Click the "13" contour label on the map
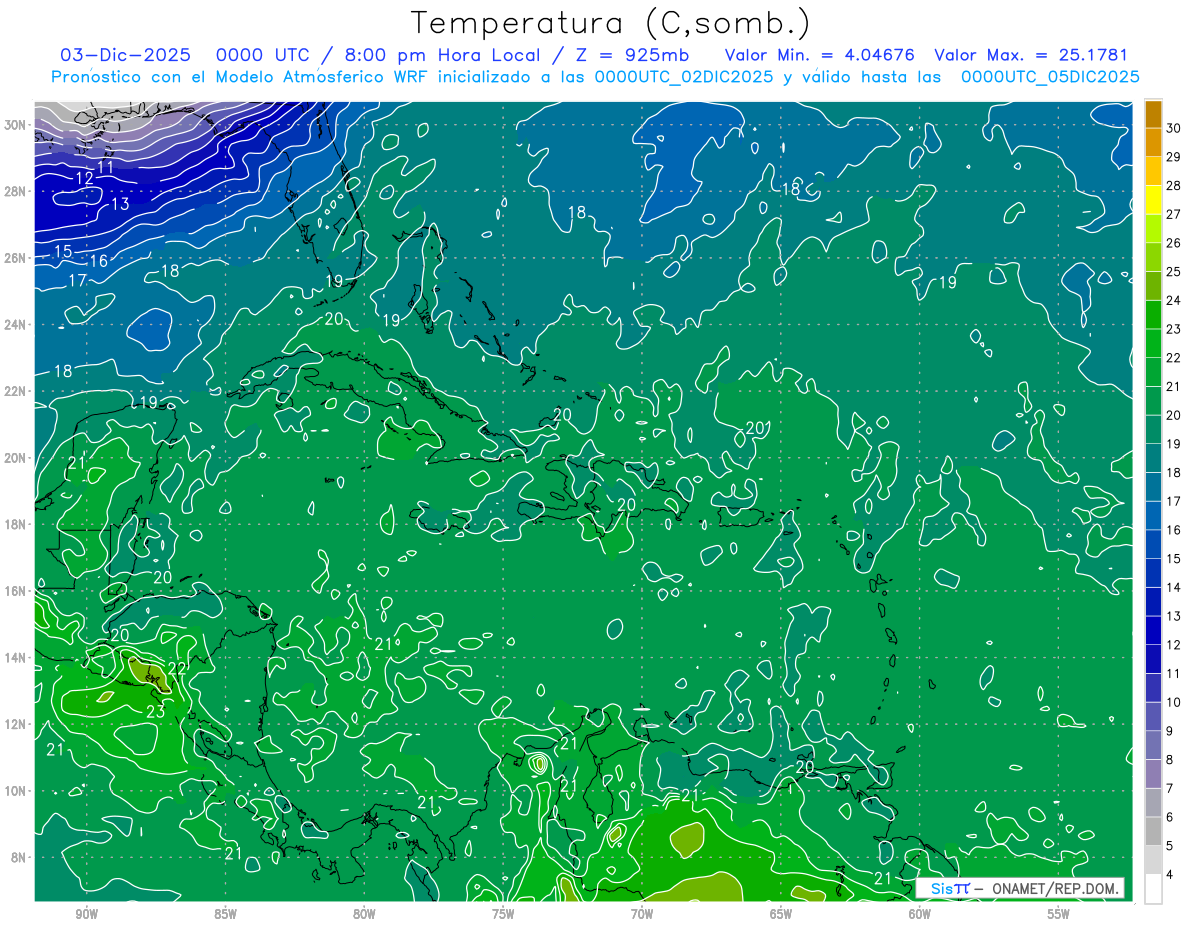Viewport: 1200px width, 927px height. point(120,204)
